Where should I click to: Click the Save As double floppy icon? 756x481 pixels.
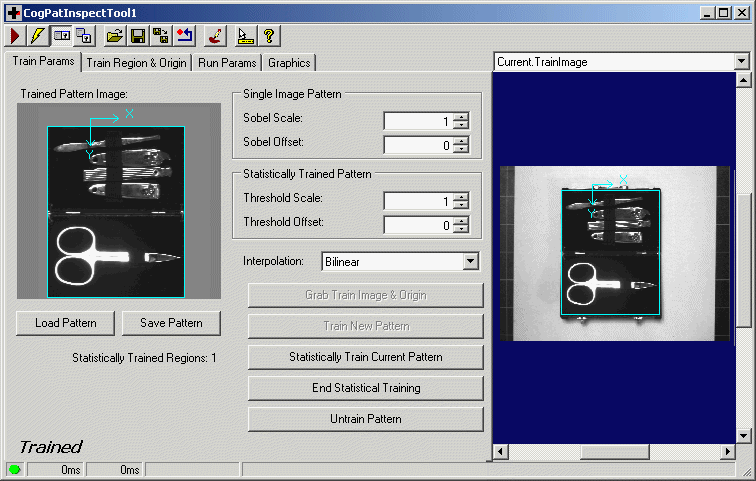pos(161,36)
